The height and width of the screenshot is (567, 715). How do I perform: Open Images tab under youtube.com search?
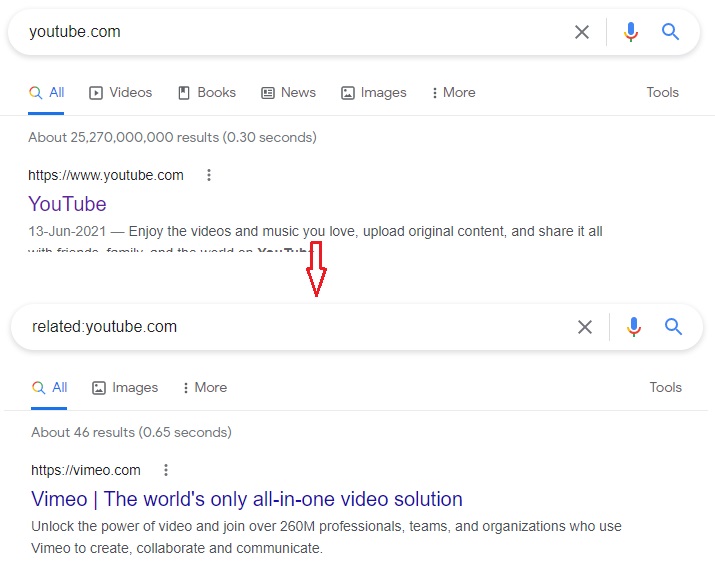pos(373,93)
